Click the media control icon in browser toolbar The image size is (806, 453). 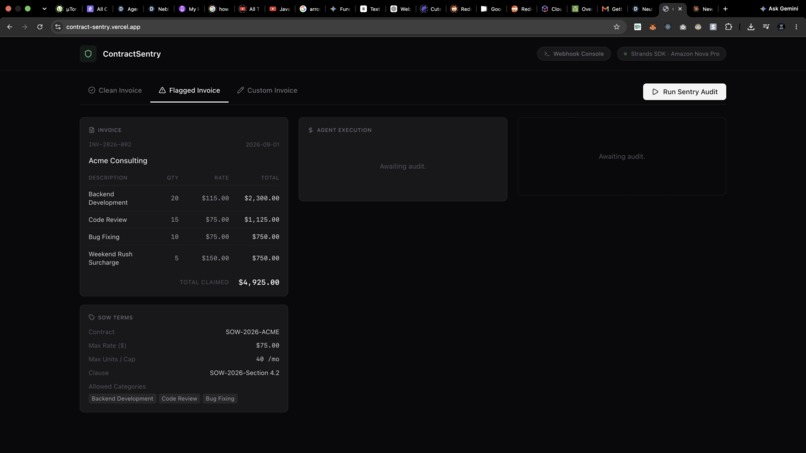tap(766, 27)
